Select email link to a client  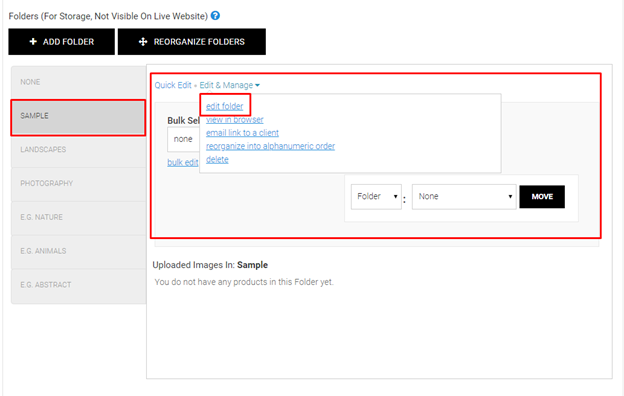(242, 133)
